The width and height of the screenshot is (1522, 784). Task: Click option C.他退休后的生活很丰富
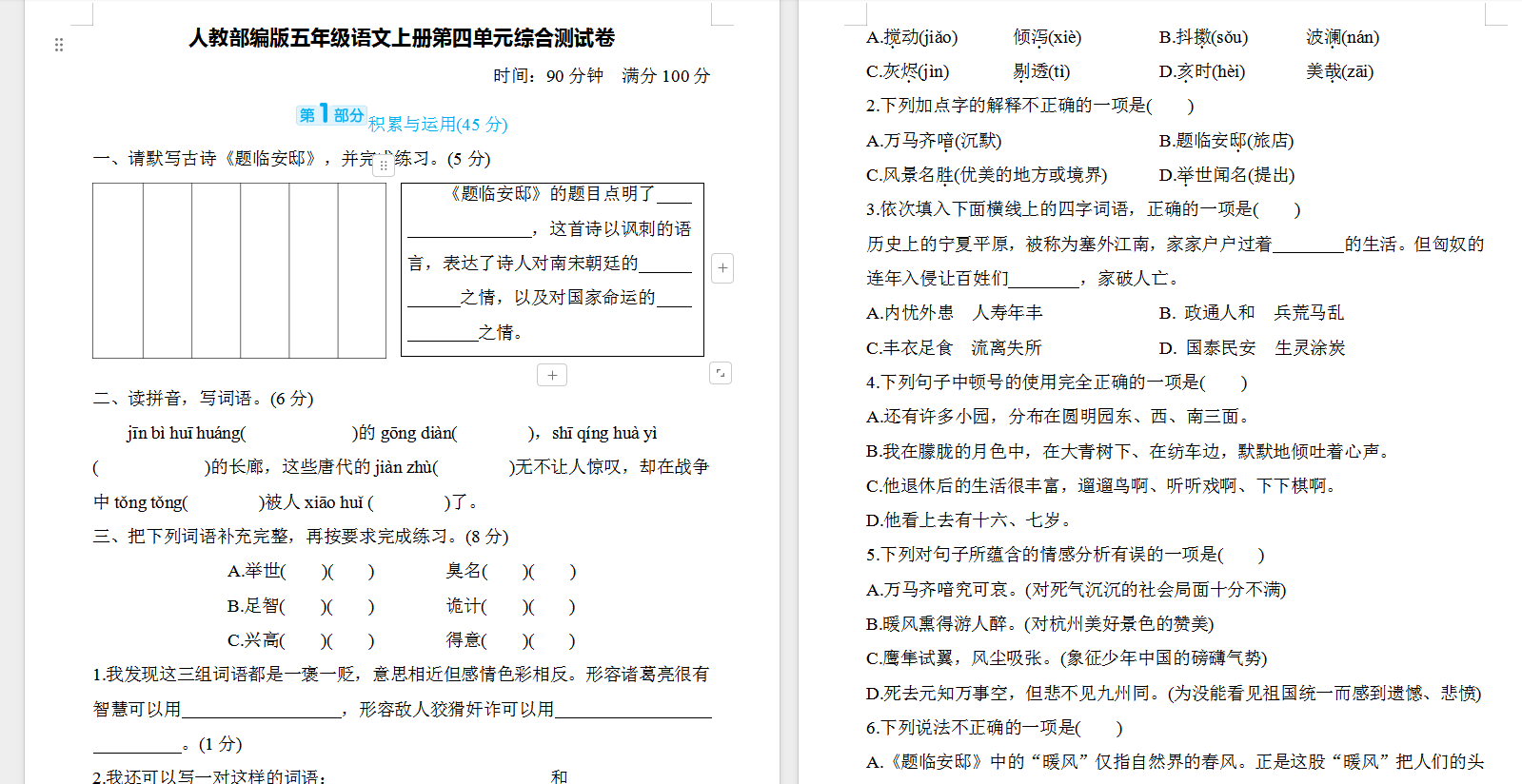click(1104, 486)
